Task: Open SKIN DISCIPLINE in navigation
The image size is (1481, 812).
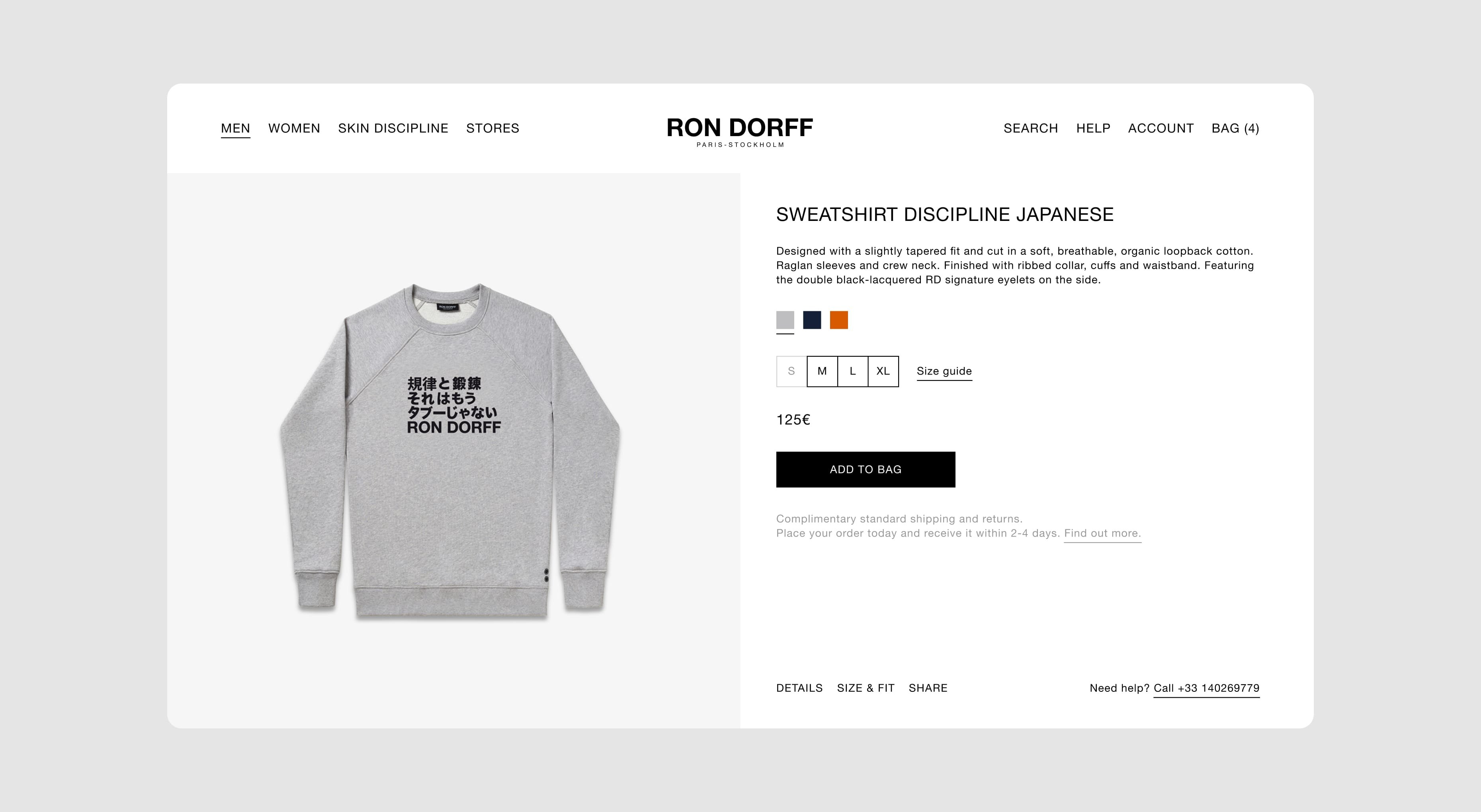Action: pyautogui.click(x=393, y=128)
